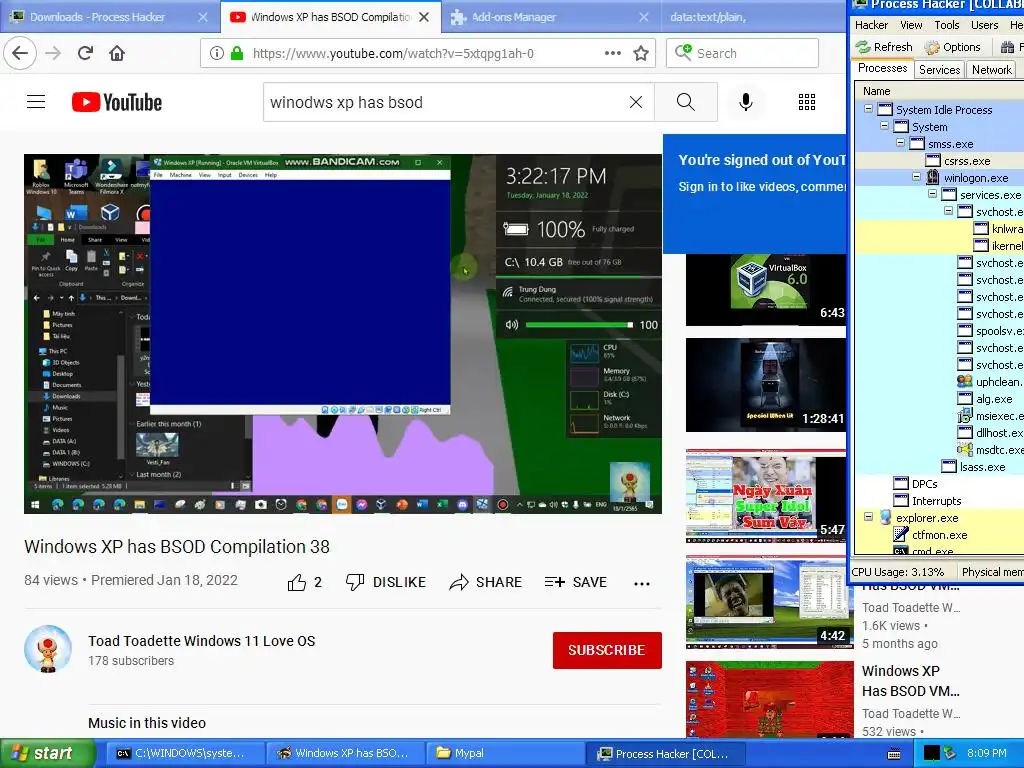Collapse the services.exe tree node
Image resolution: width=1024 pixels, height=768 pixels.
click(x=933, y=194)
